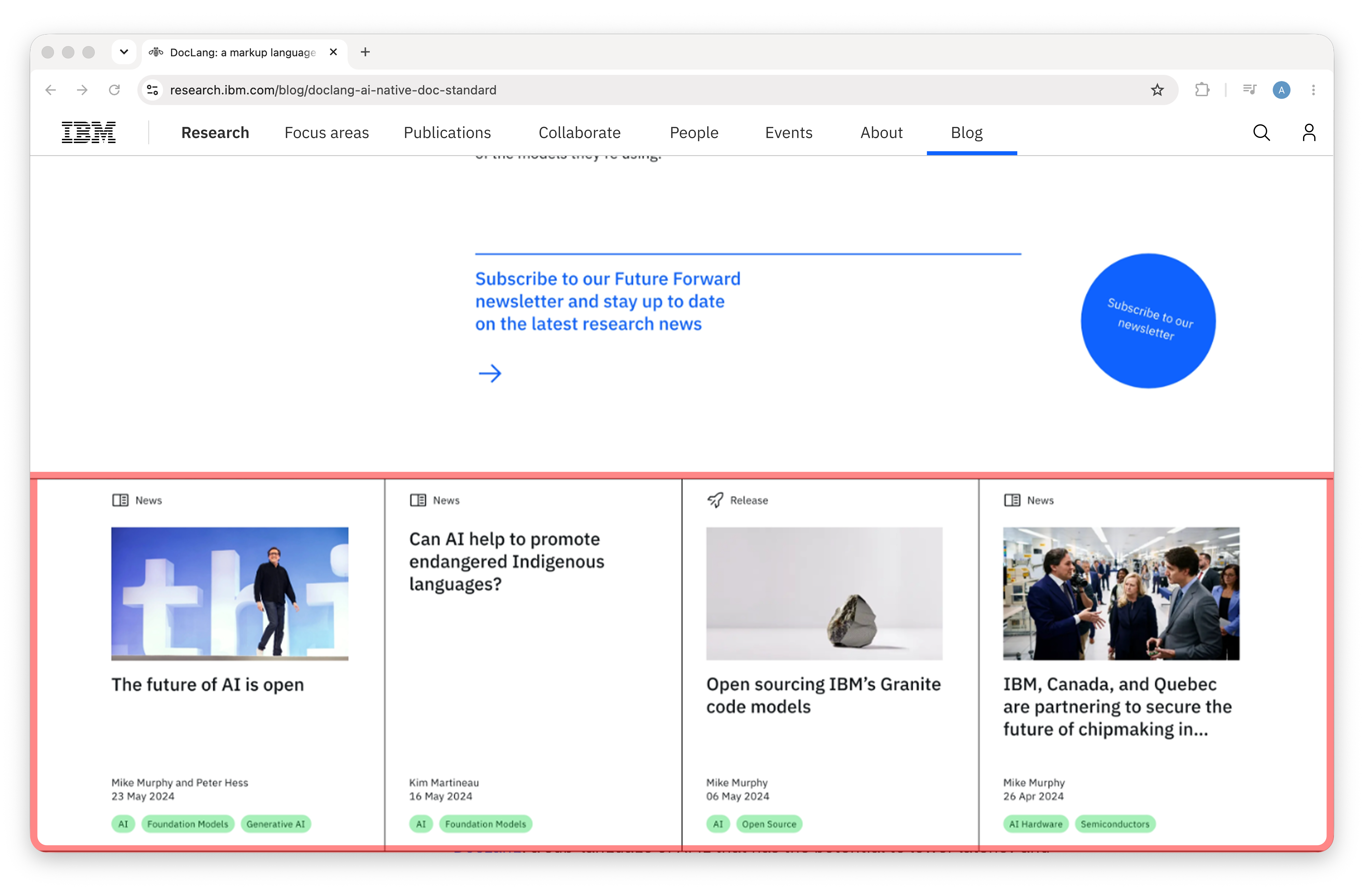Click the Chrome profile avatar 'A'
1364x896 pixels.
pos(1281,90)
